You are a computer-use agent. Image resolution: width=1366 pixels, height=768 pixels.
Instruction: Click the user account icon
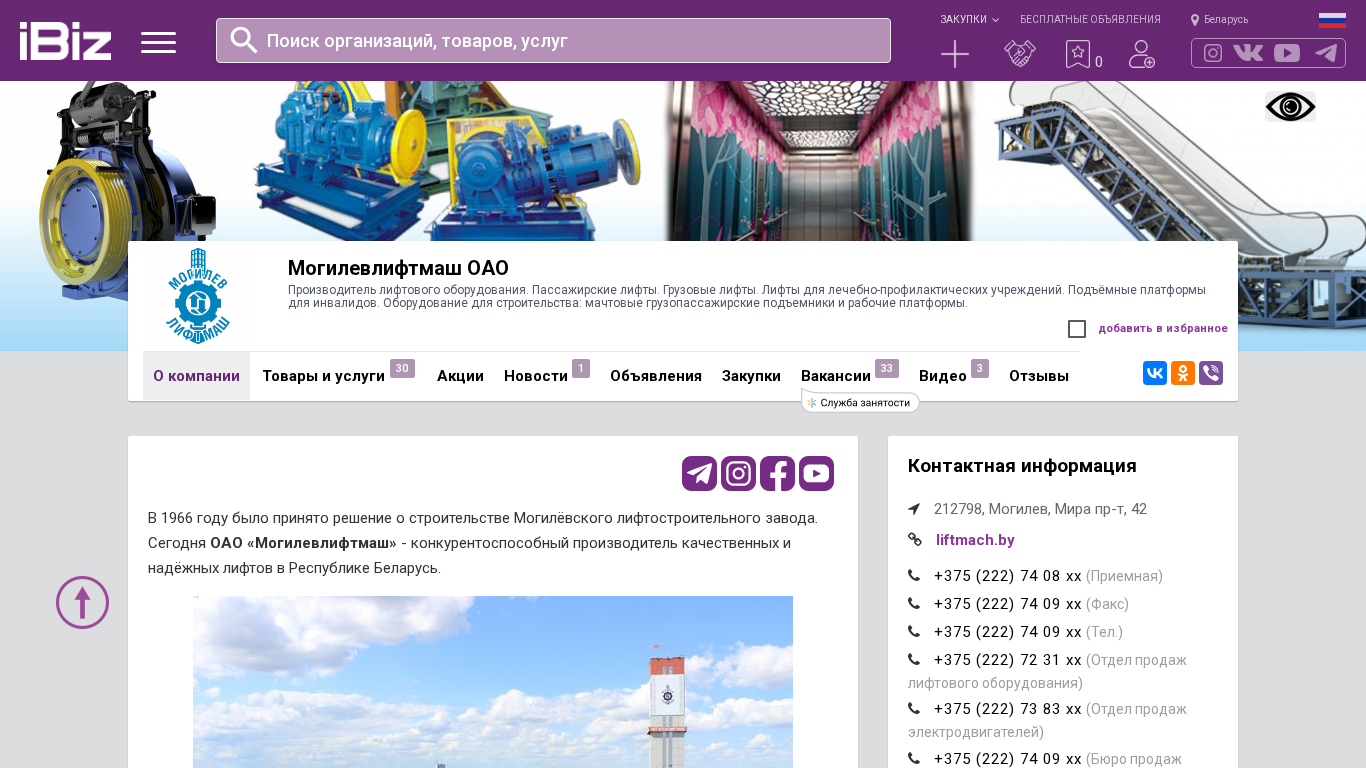[x=1142, y=54]
